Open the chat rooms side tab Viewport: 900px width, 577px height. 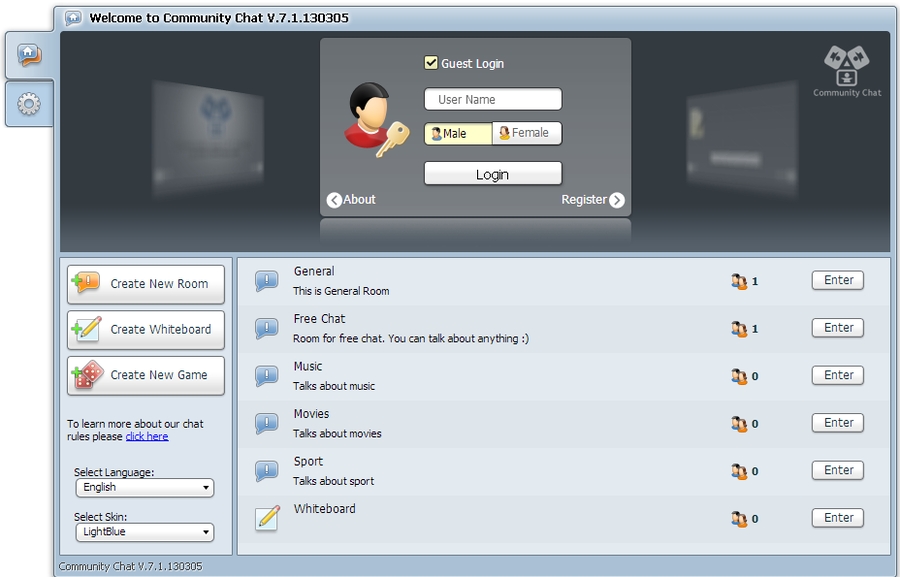pyautogui.click(x=29, y=55)
